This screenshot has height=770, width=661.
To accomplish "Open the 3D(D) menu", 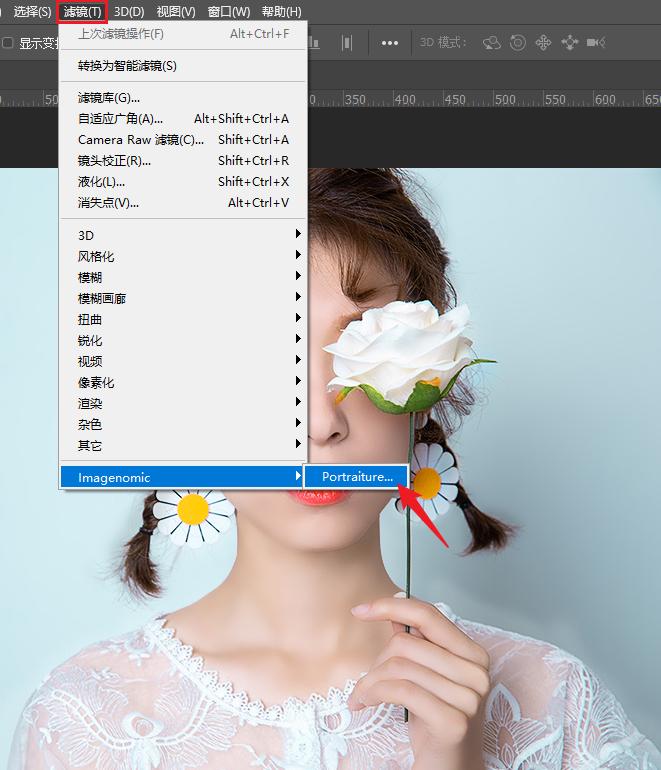I will [x=129, y=11].
